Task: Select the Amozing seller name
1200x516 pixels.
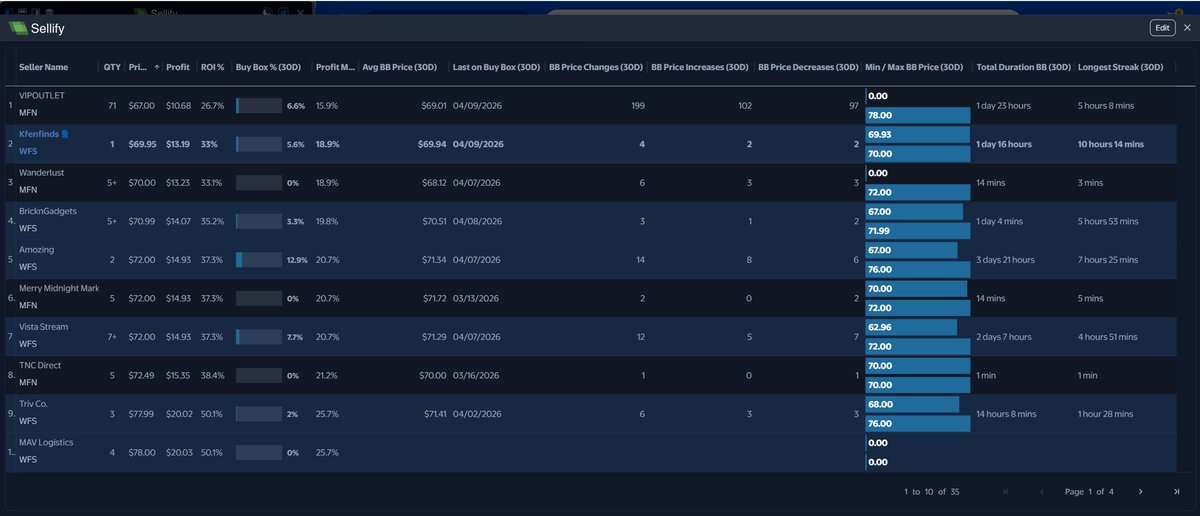Action: pos(36,249)
